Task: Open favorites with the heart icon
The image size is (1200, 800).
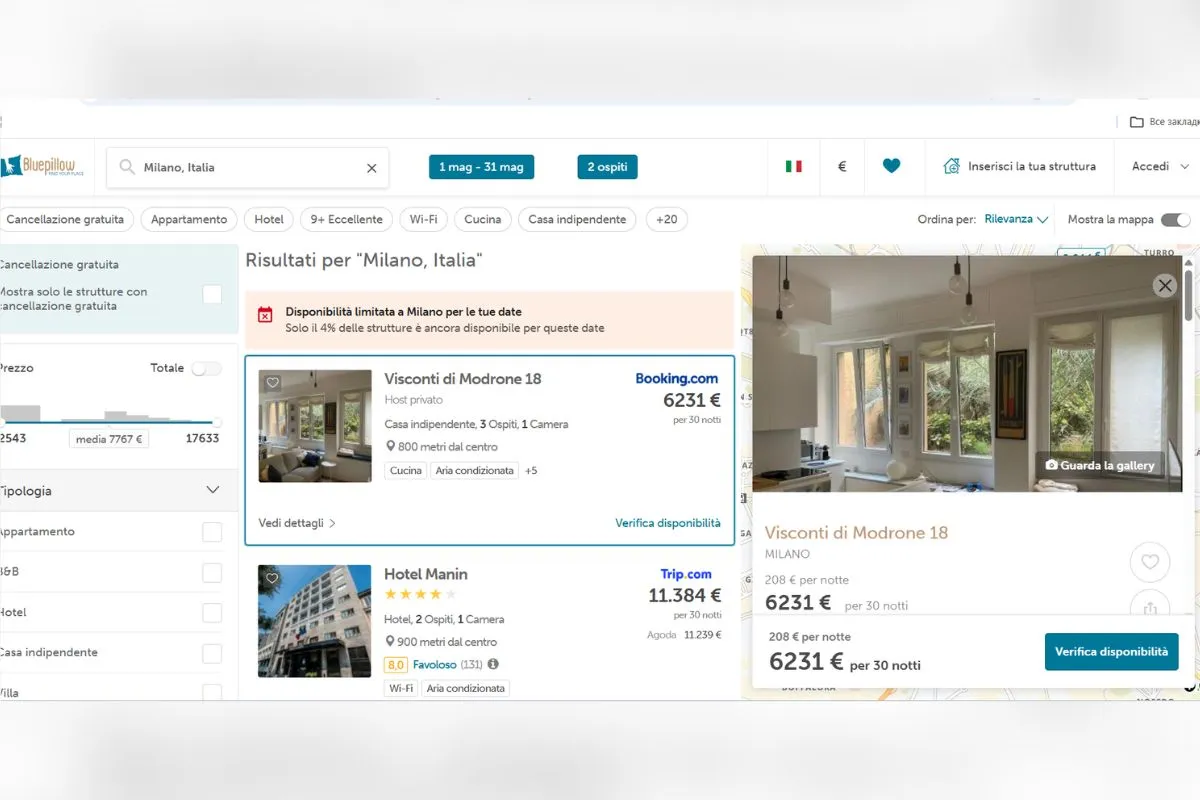Action: [891, 167]
